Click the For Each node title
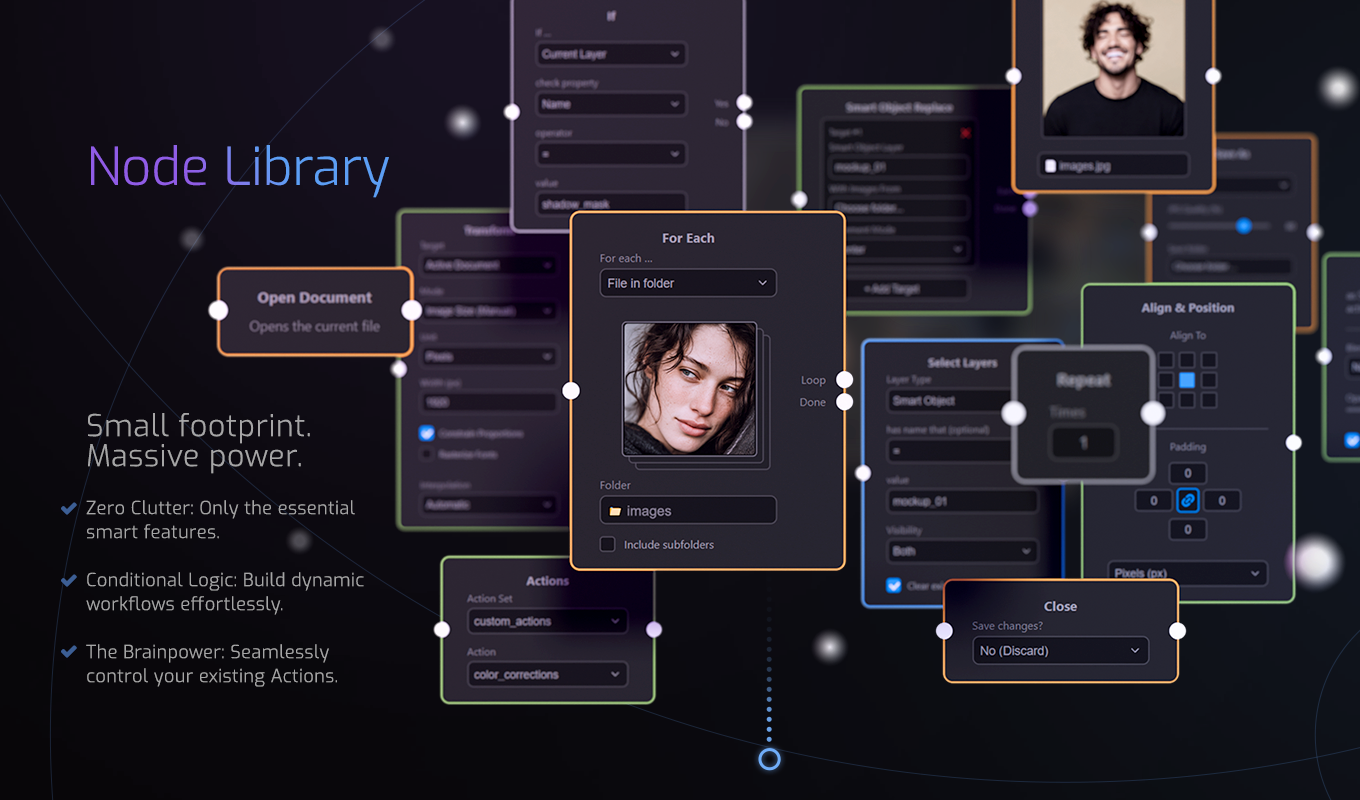Viewport: 1360px width, 800px height. [688, 238]
